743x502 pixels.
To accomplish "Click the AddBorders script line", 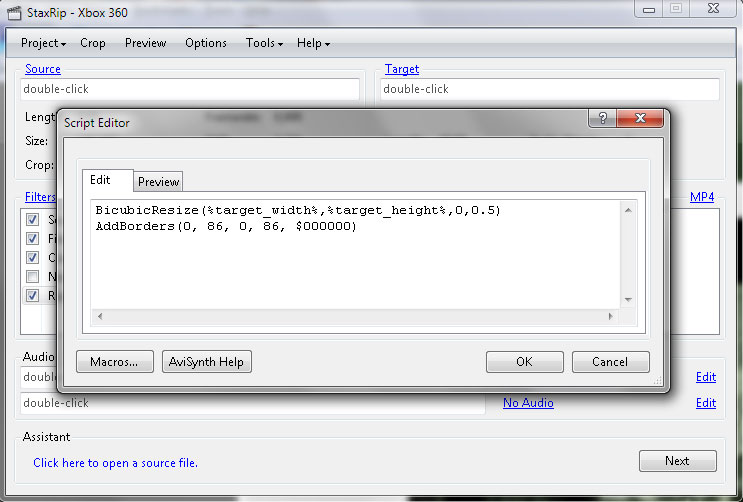I will pyautogui.click(x=226, y=226).
